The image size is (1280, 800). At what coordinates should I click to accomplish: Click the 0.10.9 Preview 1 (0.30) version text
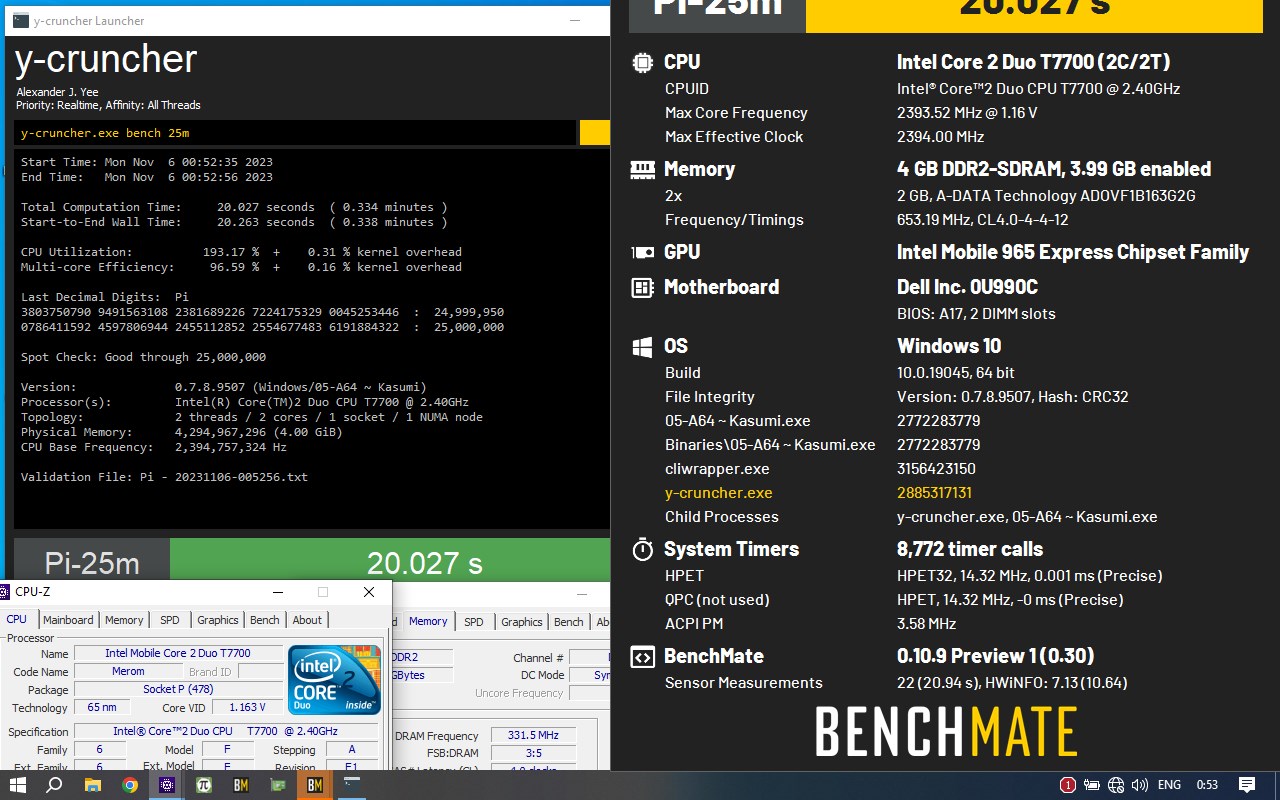point(995,656)
